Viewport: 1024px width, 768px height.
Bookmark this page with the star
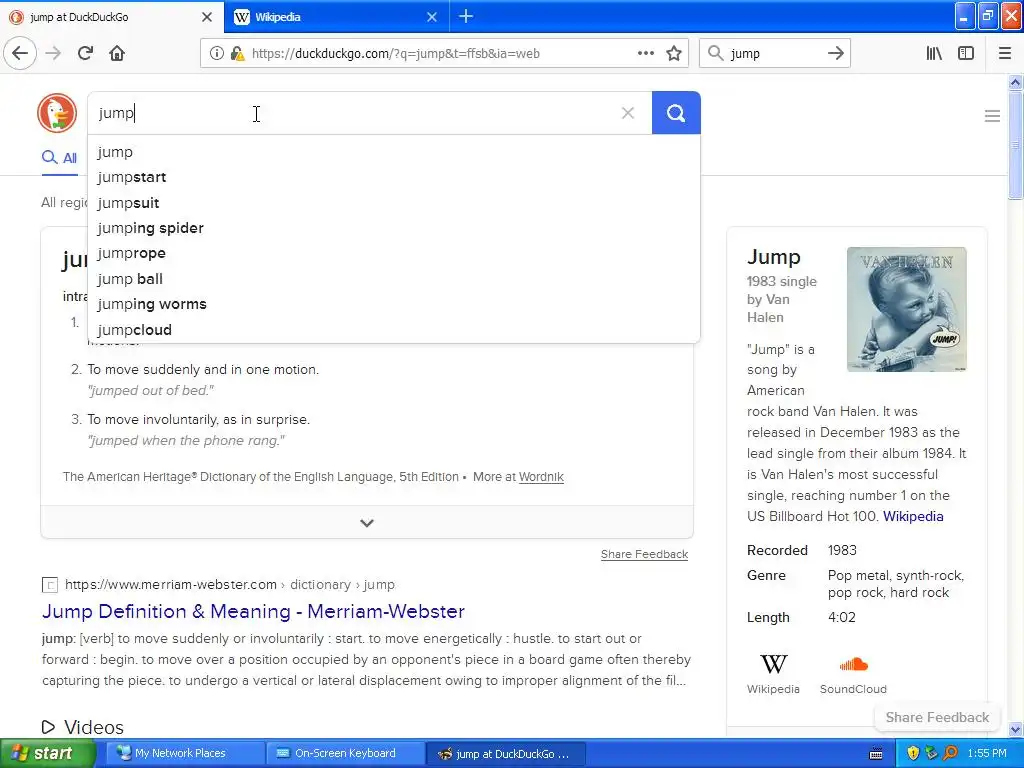coord(674,54)
